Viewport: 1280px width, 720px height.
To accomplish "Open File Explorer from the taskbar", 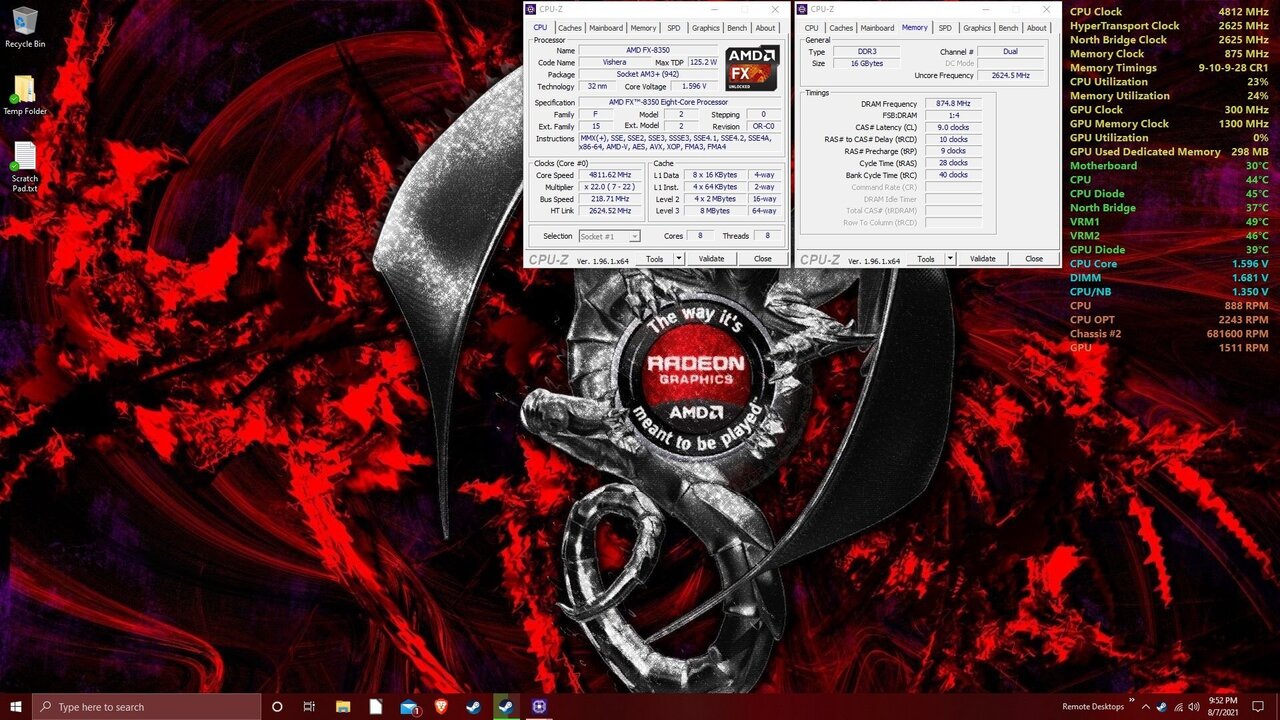I will pyautogui.click(x=343, y=707).
